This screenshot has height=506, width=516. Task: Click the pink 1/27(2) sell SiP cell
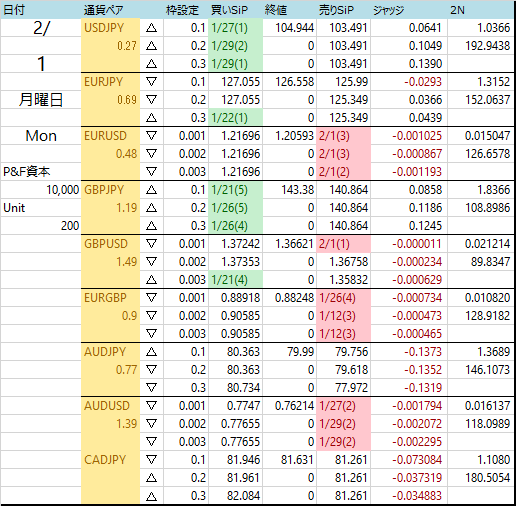coord(343,406)
